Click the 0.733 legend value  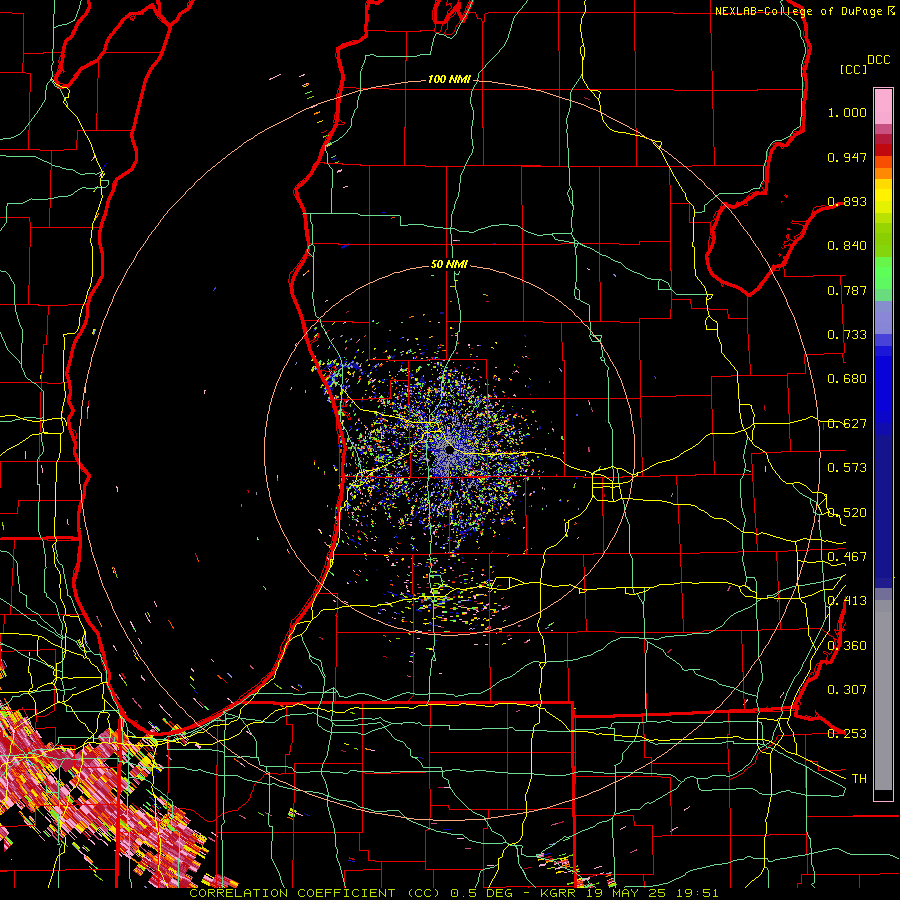click(x=847, y=335)
